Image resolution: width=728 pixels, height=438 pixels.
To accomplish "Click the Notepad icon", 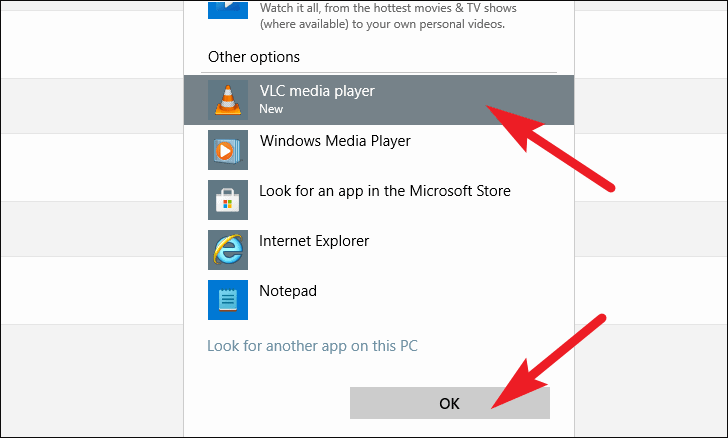I will (x=228, y=300).
